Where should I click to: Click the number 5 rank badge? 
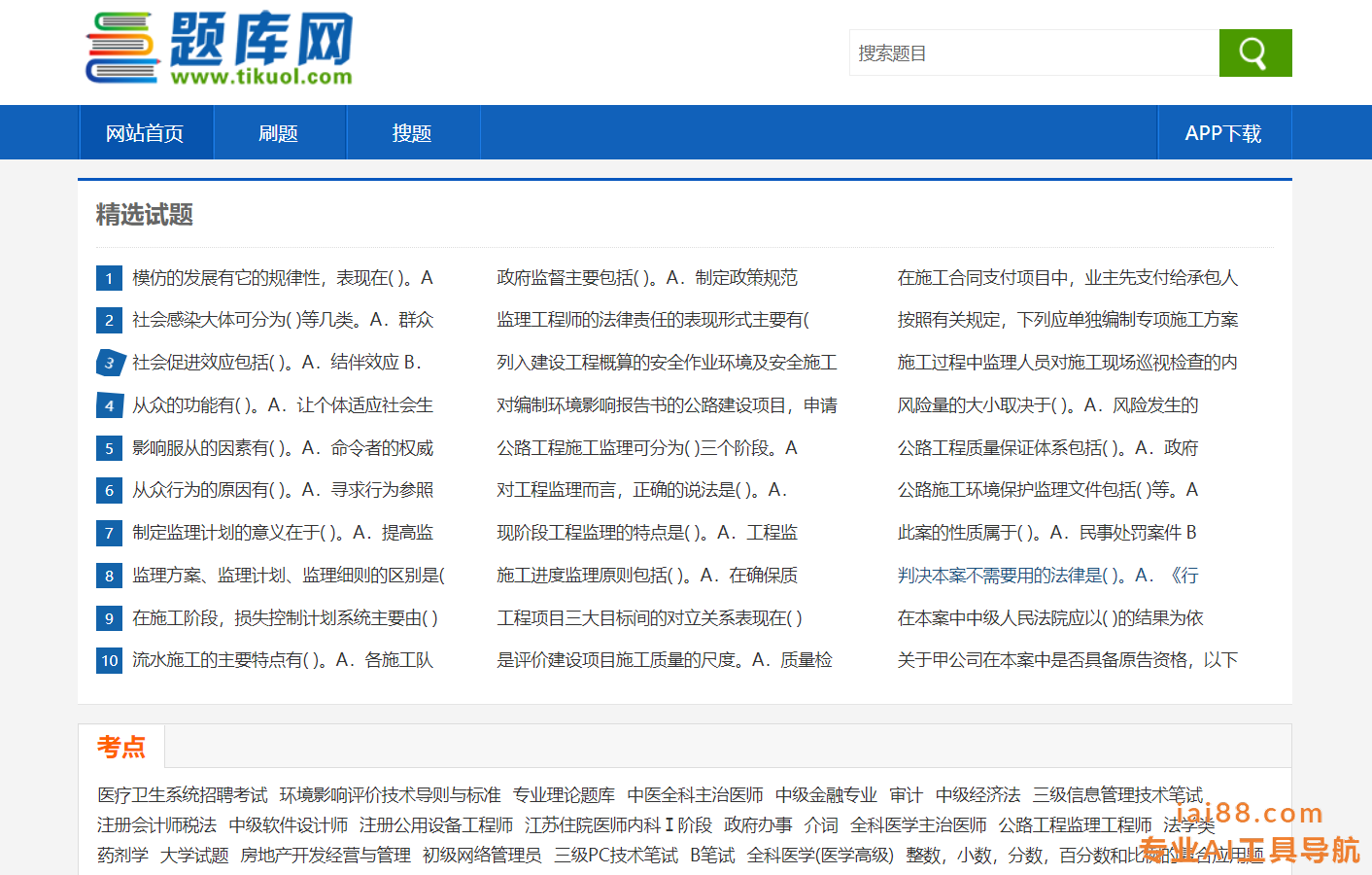109,448
